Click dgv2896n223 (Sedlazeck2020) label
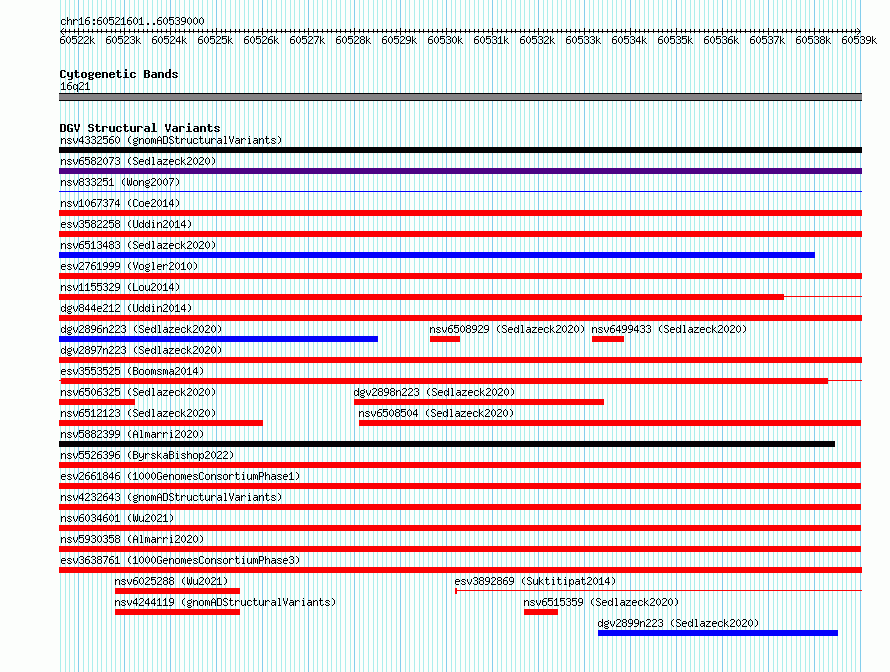The height and width of the screenshot is (672, 890). coord(141,329)
